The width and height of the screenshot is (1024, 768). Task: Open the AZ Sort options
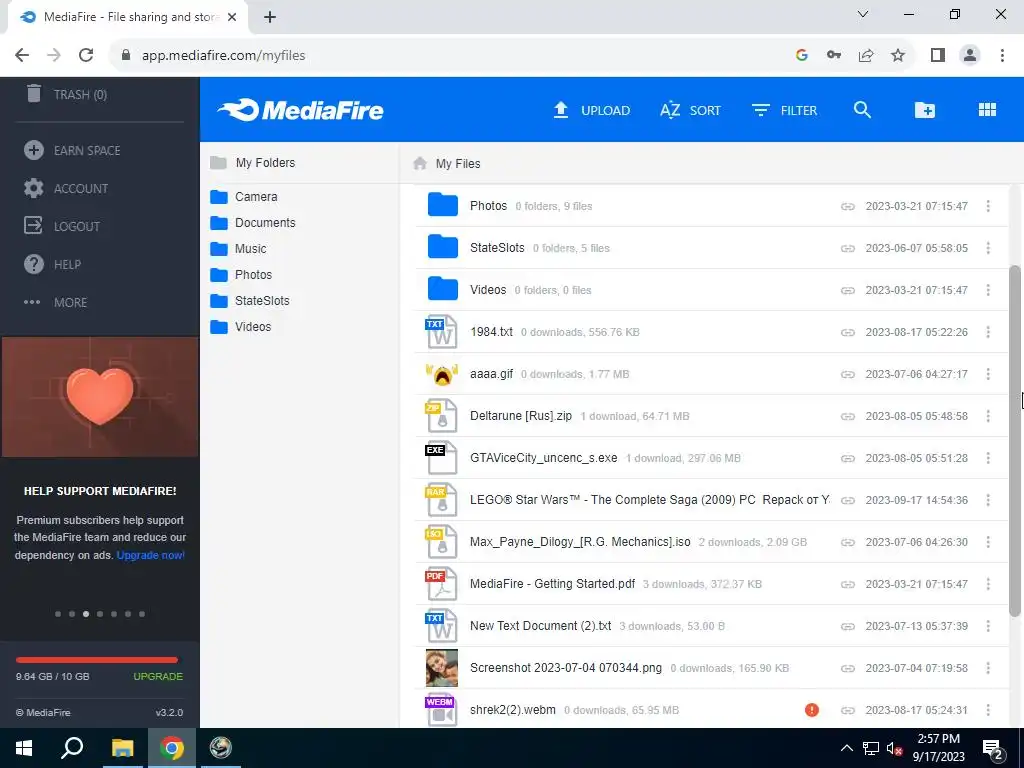click(690, 110)
